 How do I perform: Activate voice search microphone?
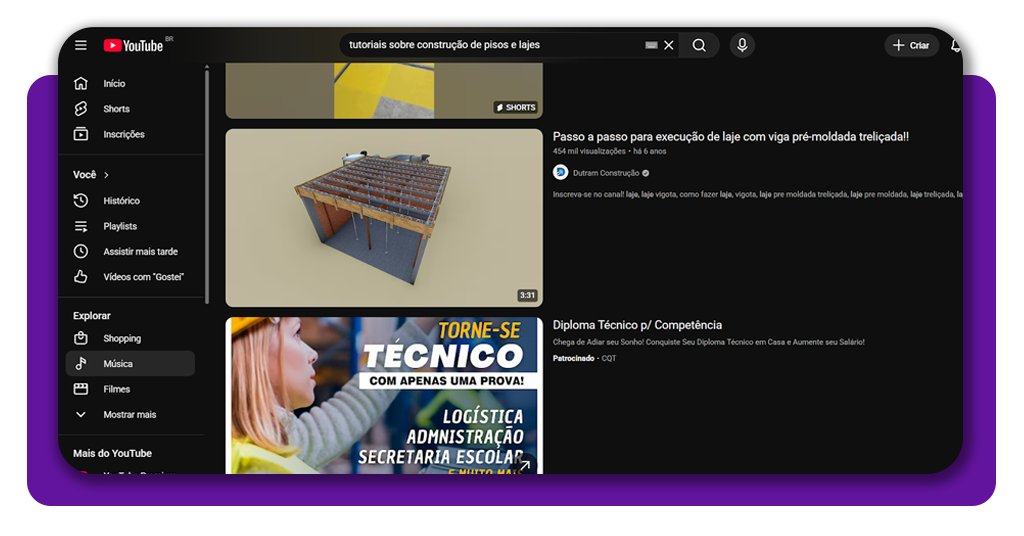(x=741, y=45)
